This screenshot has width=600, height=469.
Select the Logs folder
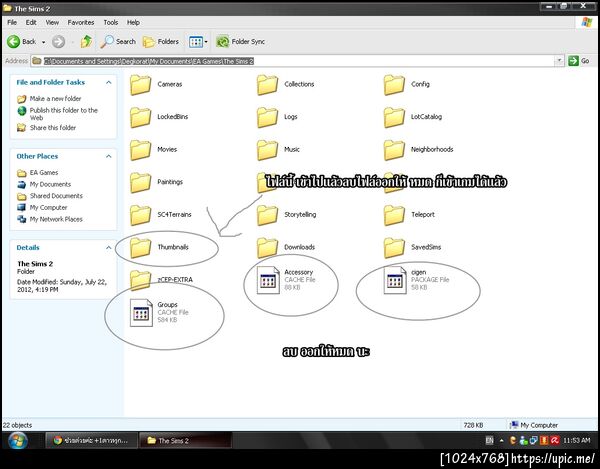click(x=277, y=117)
